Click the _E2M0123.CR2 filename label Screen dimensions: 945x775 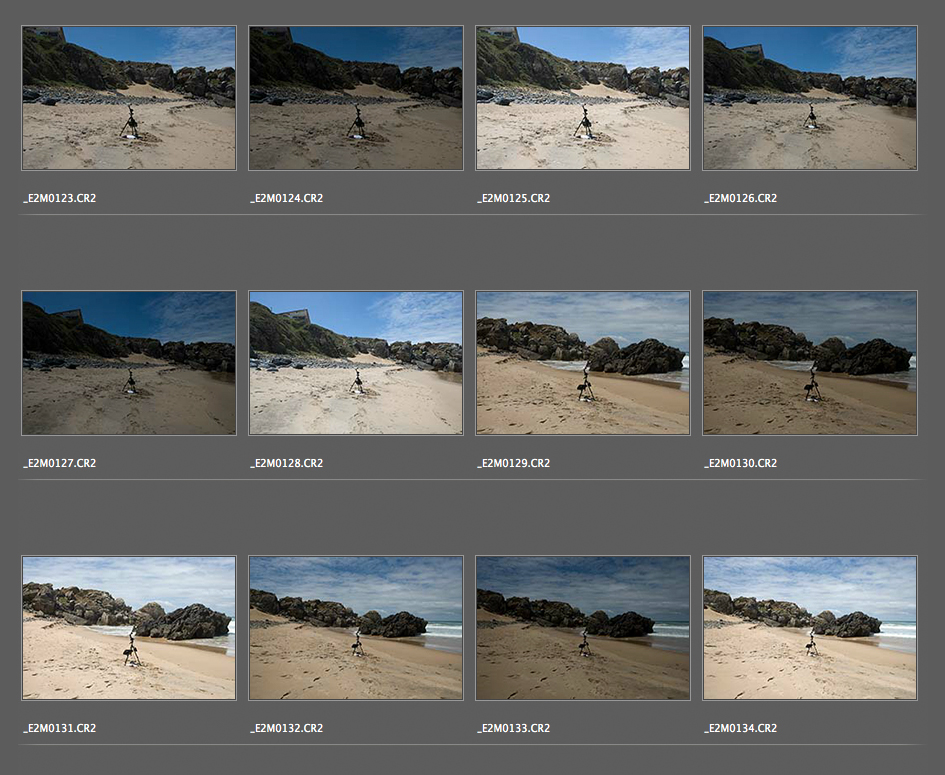tap(60, 198)
